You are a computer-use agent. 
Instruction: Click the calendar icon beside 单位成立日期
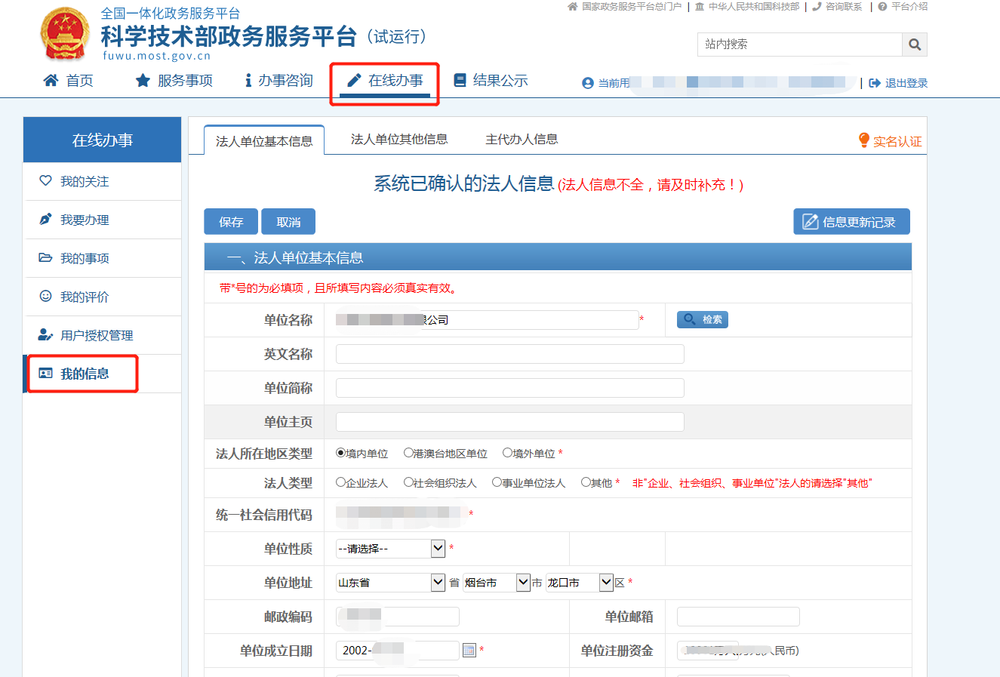coord(469,651)
